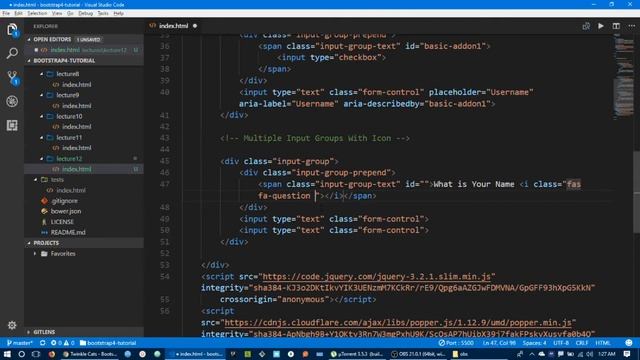Follow the jquery-3.2.1.slim.min.js URL link
Image resolution: width=640 pixels, height=360 pixels.
376,277
